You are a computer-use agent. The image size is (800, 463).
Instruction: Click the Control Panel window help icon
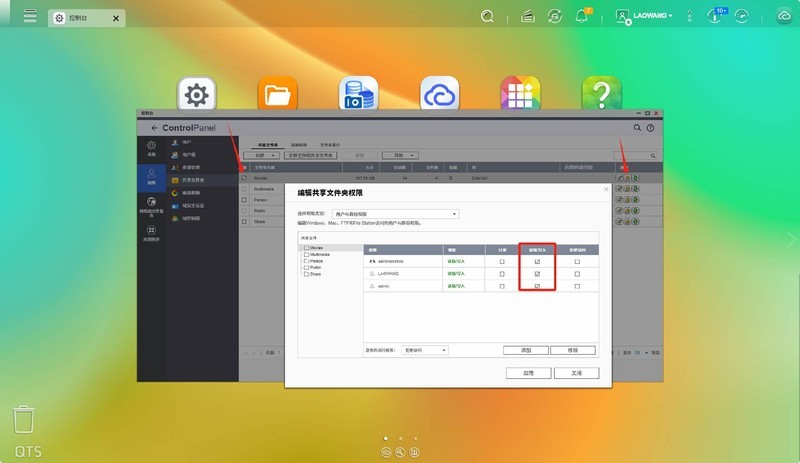(x=651, y=128)
